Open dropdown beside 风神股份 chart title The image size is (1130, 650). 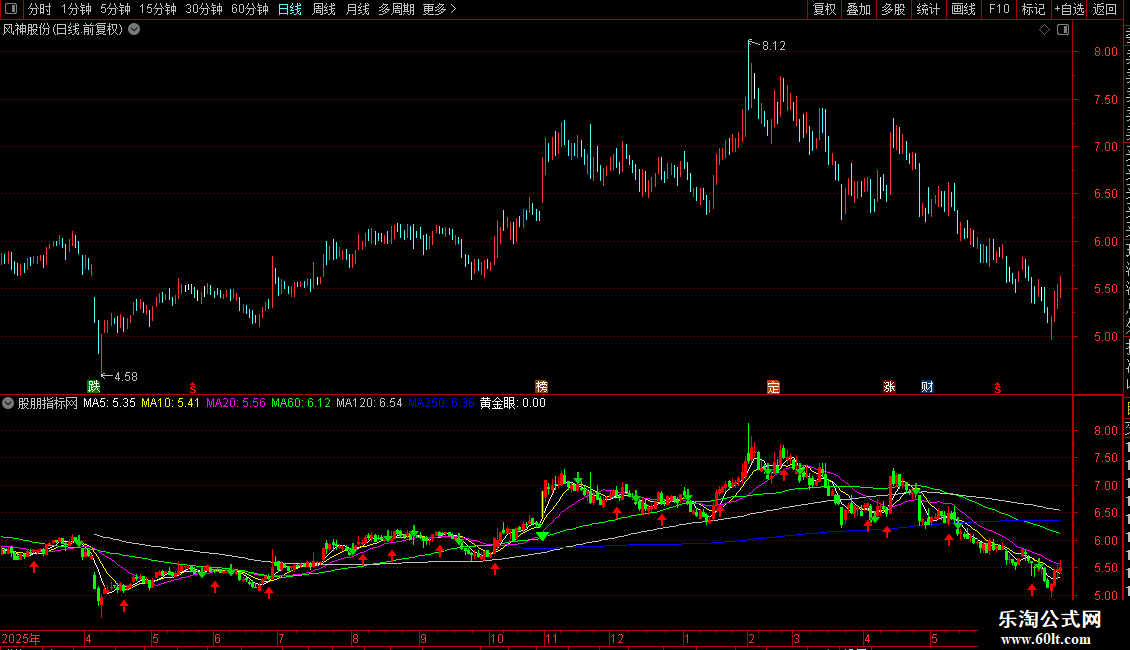(x=134, y=30)
